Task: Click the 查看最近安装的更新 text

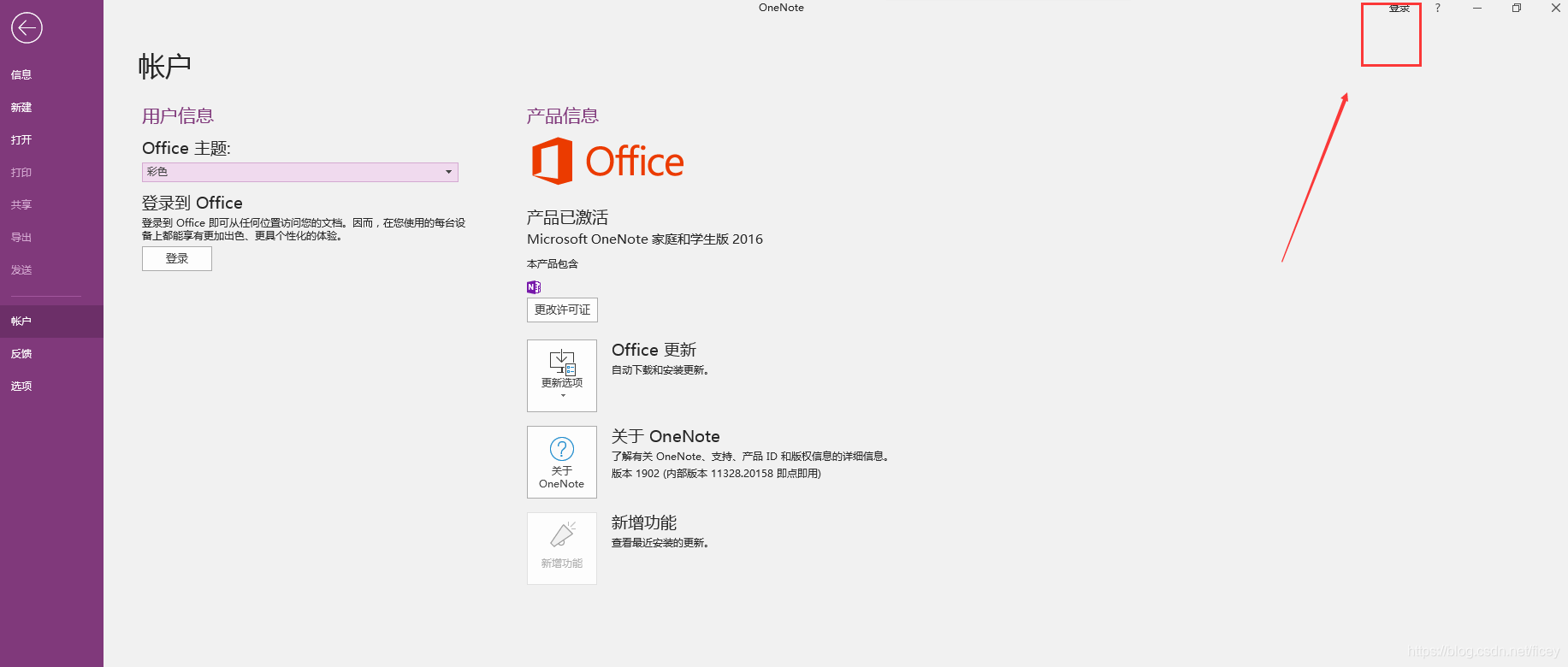Action: point(660,543)
